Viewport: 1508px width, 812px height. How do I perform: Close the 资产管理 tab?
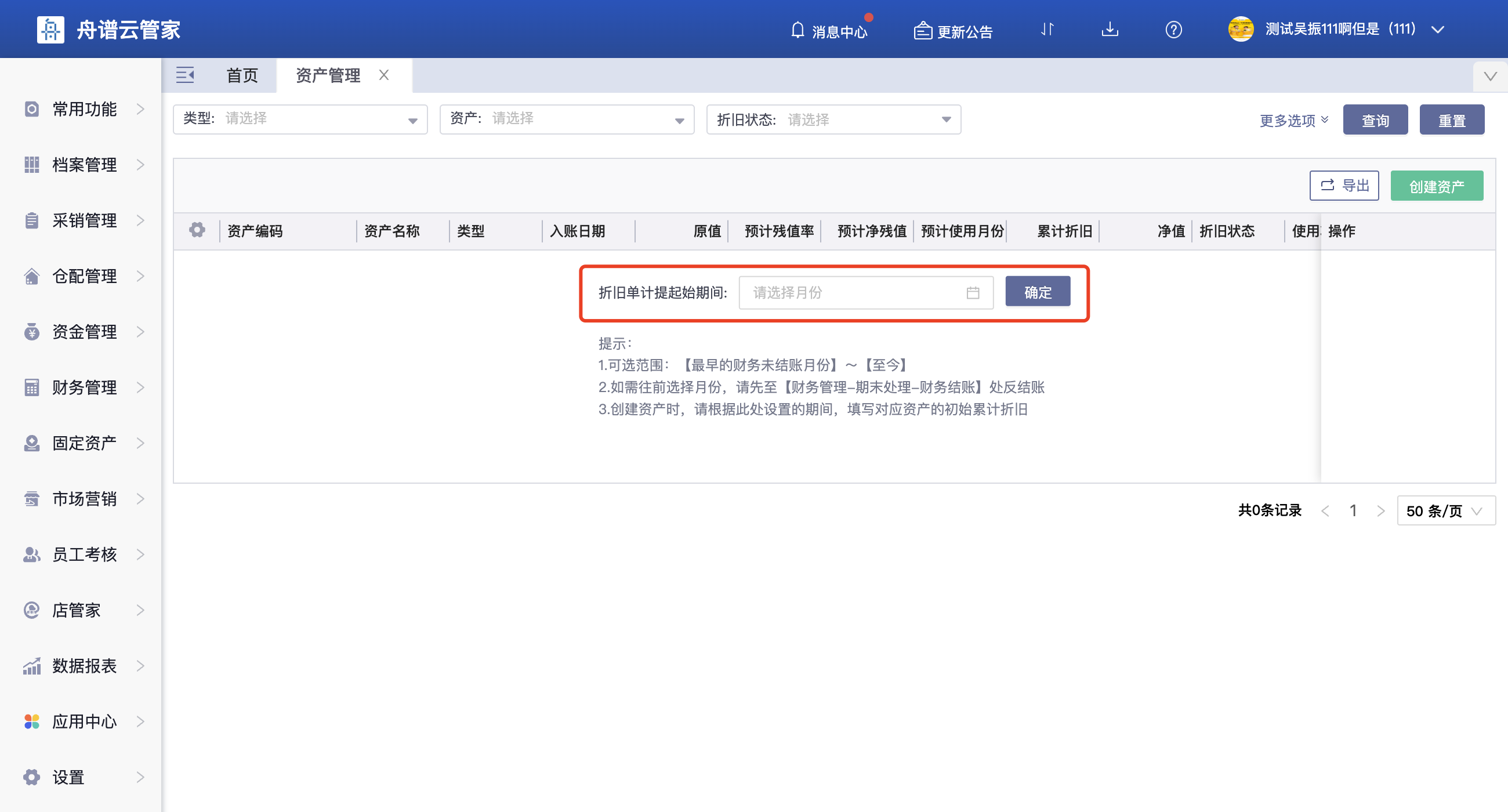click(384, 75)
